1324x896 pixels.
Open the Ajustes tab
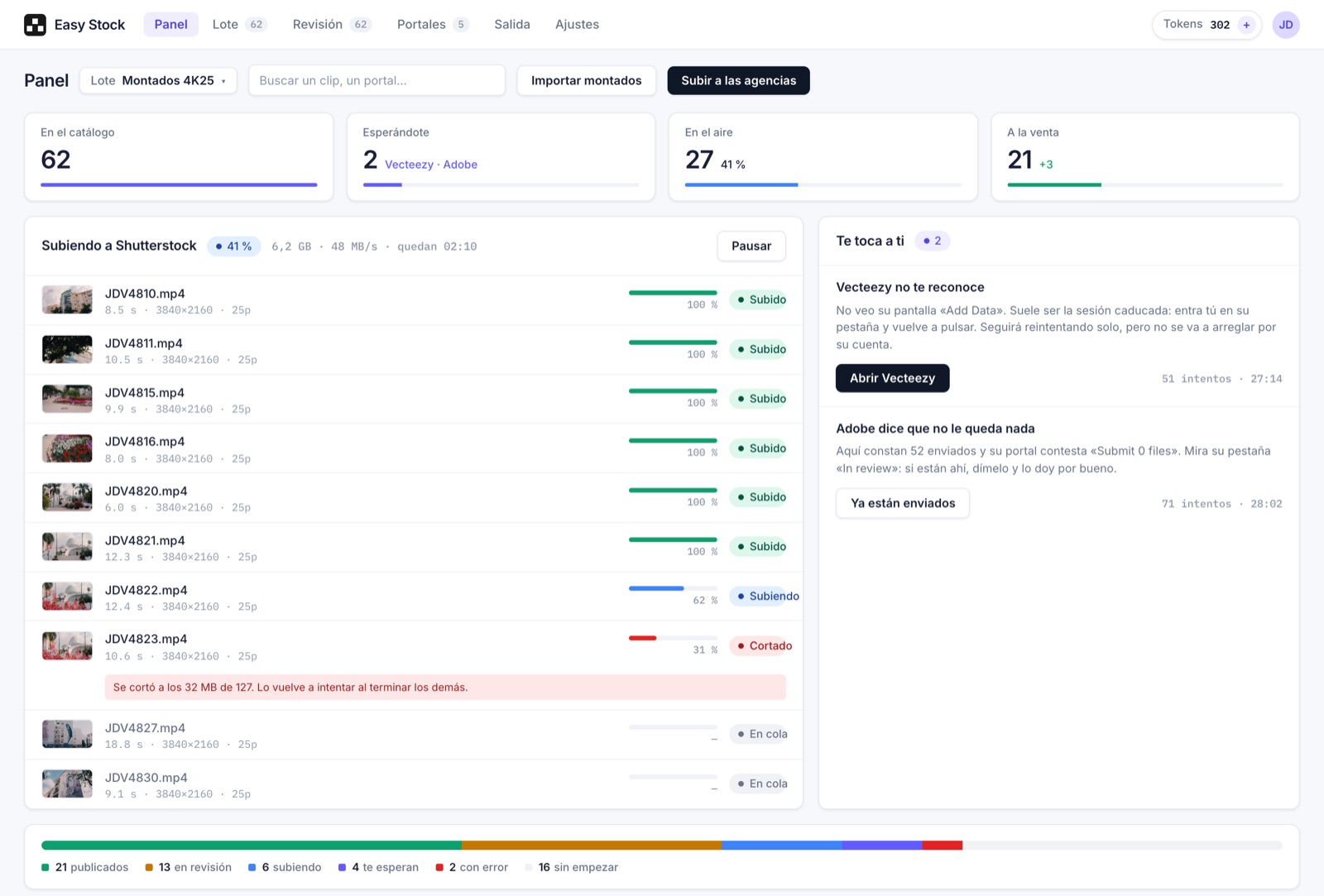coord(577,25)
